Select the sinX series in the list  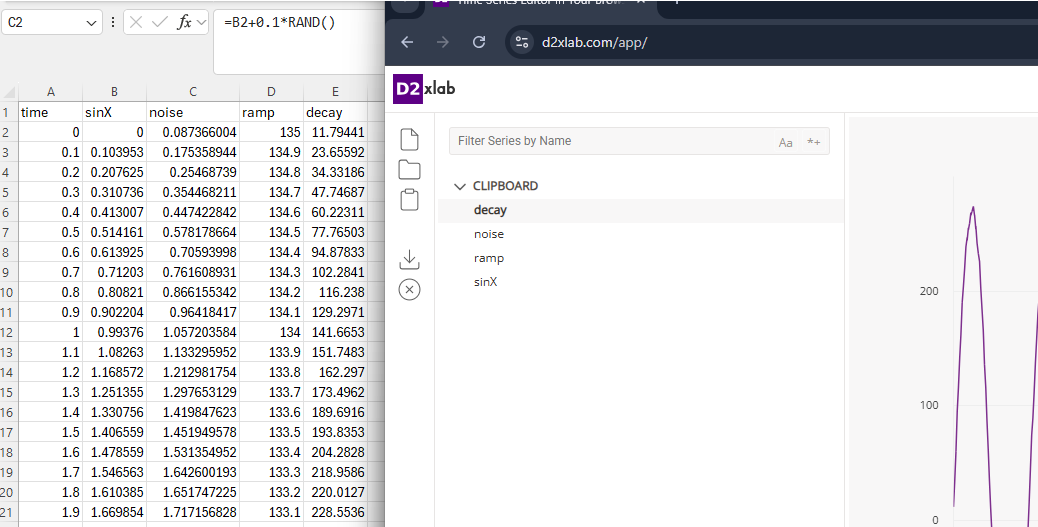485,282
